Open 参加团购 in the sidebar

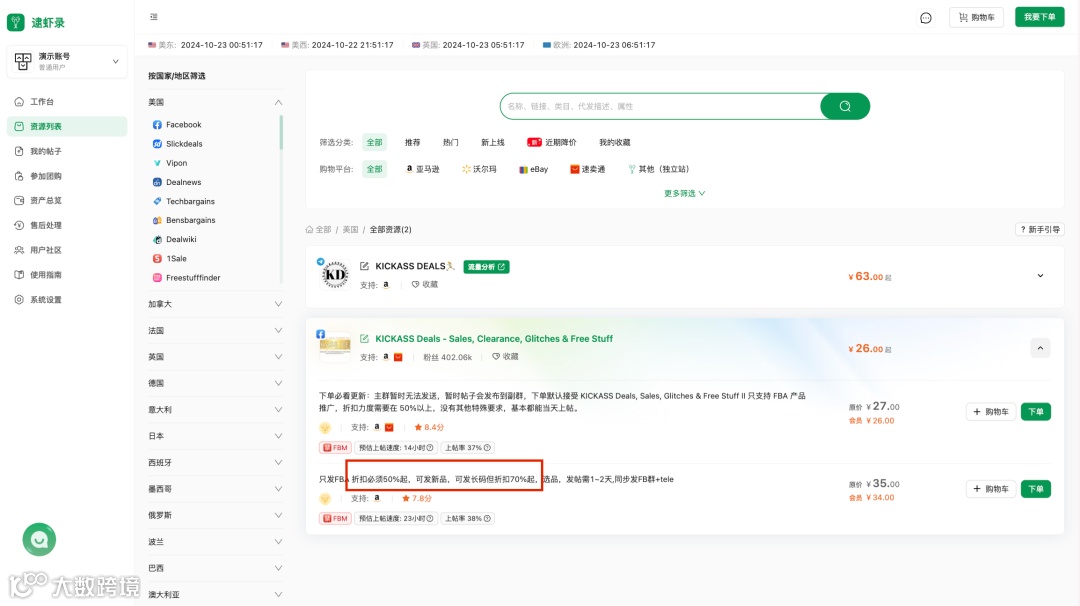(x=67, y=176)
